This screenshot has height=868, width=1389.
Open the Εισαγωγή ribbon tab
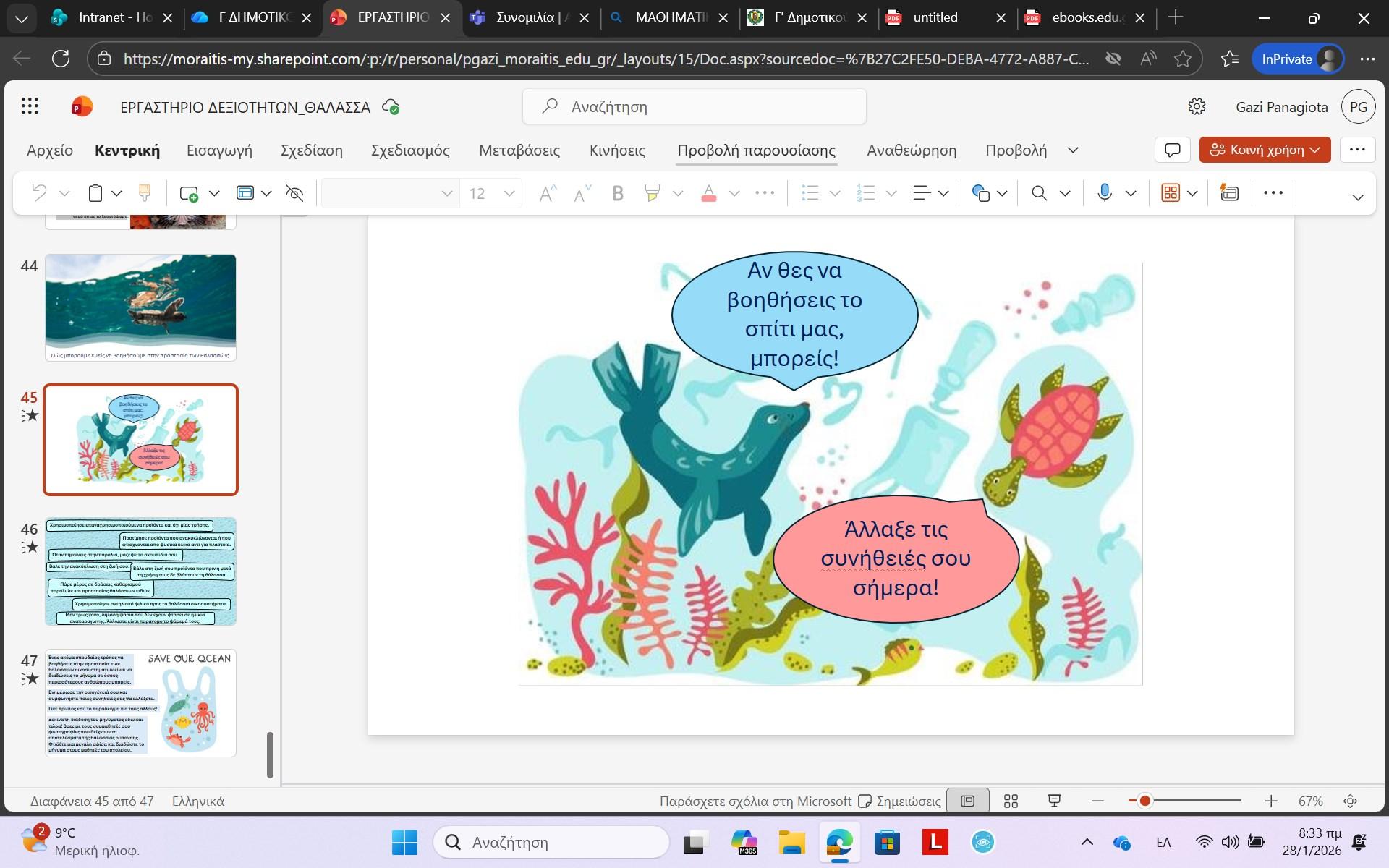click(219, 150)
